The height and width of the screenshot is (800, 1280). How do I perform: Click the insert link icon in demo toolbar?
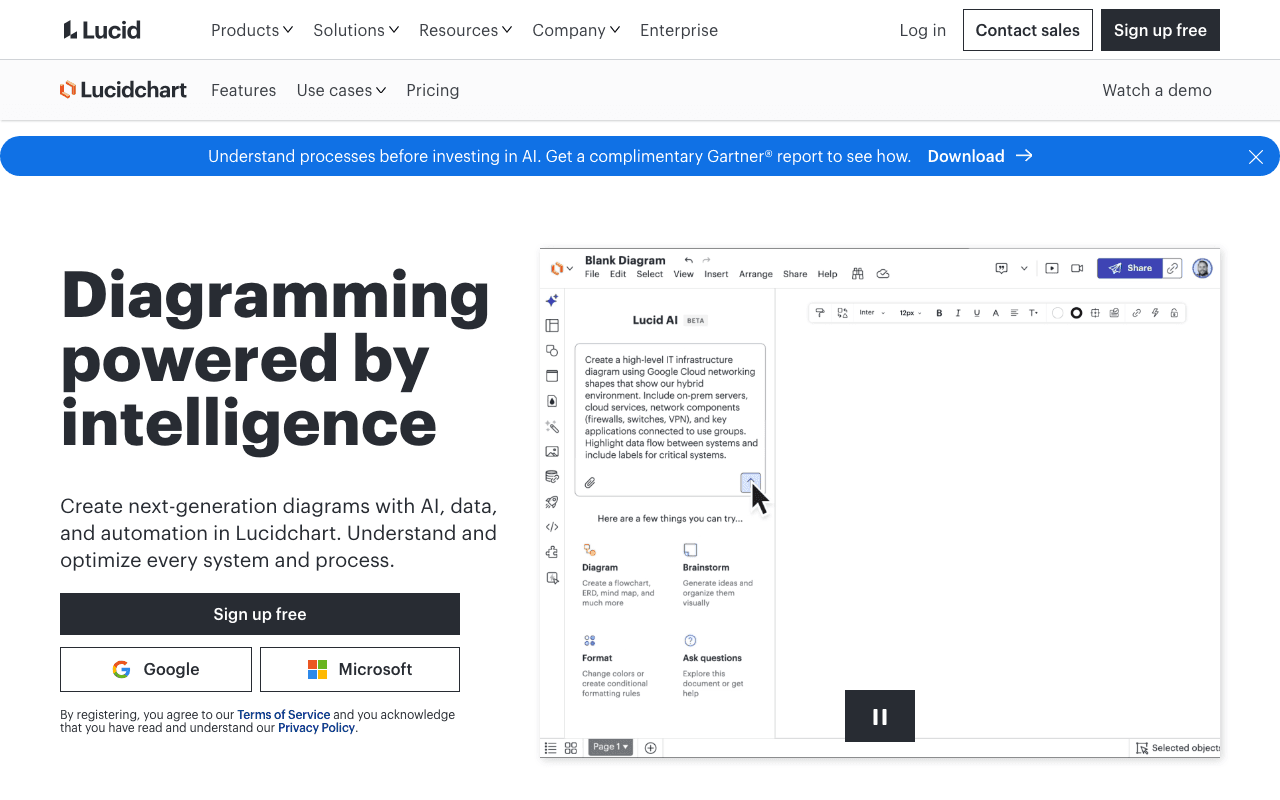coord(1136,313)
